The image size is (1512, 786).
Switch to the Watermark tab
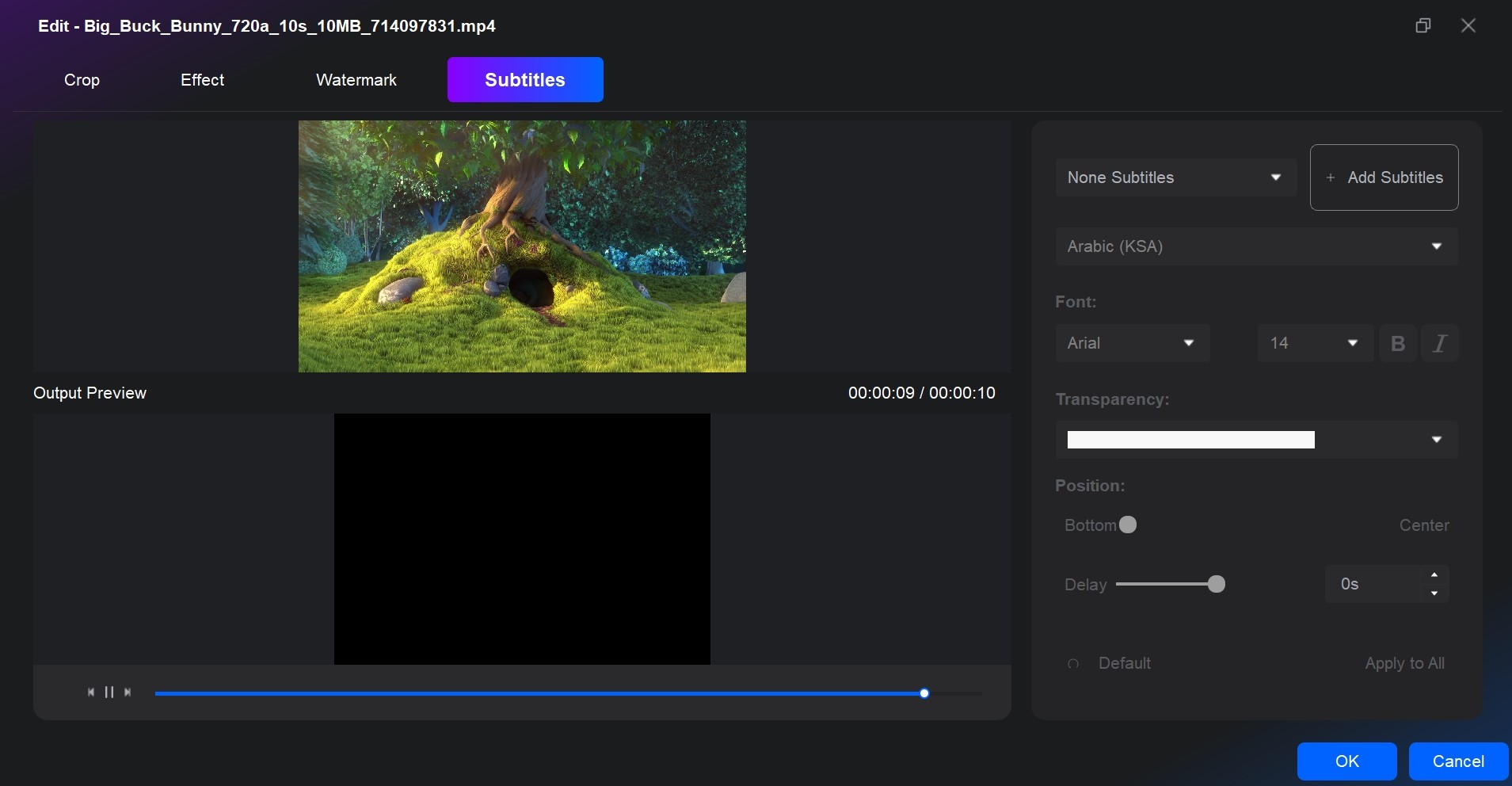(x=356, y=79)
